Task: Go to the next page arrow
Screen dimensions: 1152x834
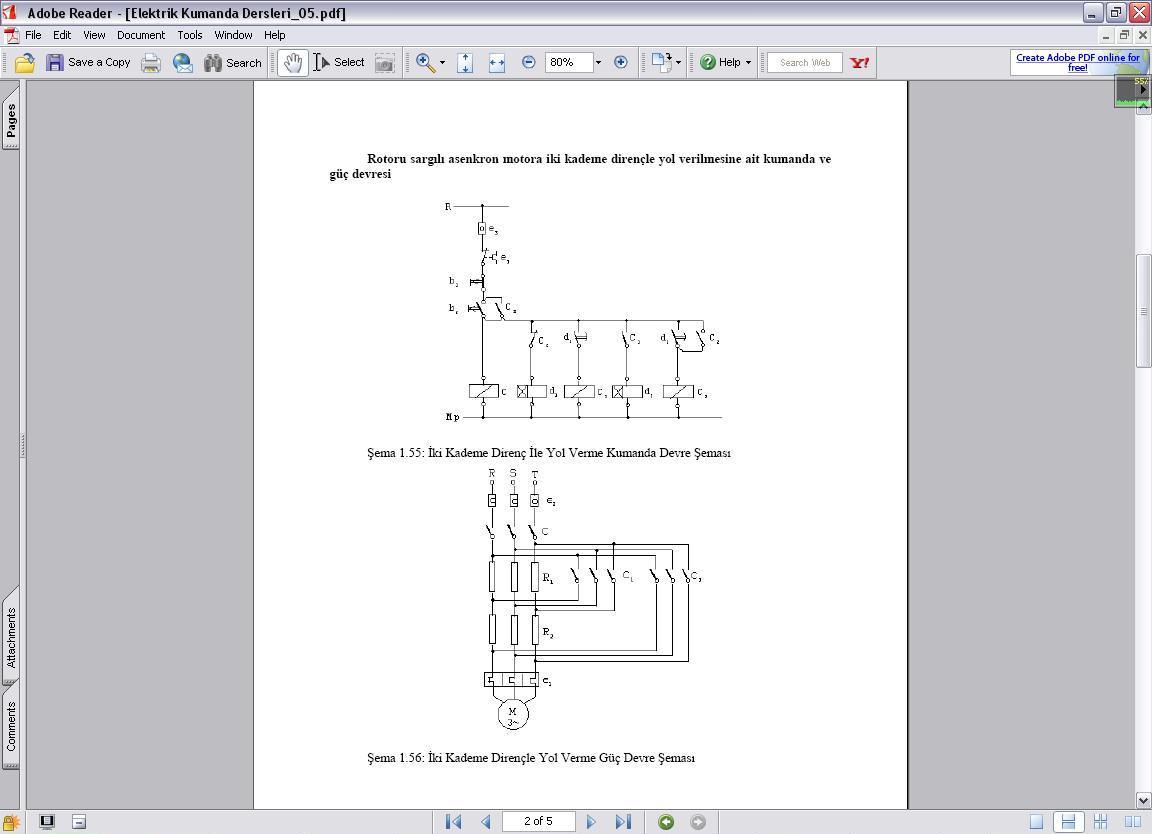Action: [591, 822]
